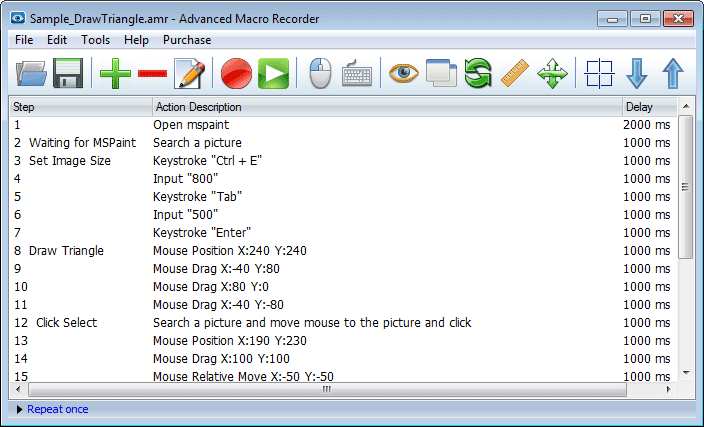The width and height of the screenshot is (704, 427).
Task: Click the eye picture-search icon
Action: [x=404, y=73]
